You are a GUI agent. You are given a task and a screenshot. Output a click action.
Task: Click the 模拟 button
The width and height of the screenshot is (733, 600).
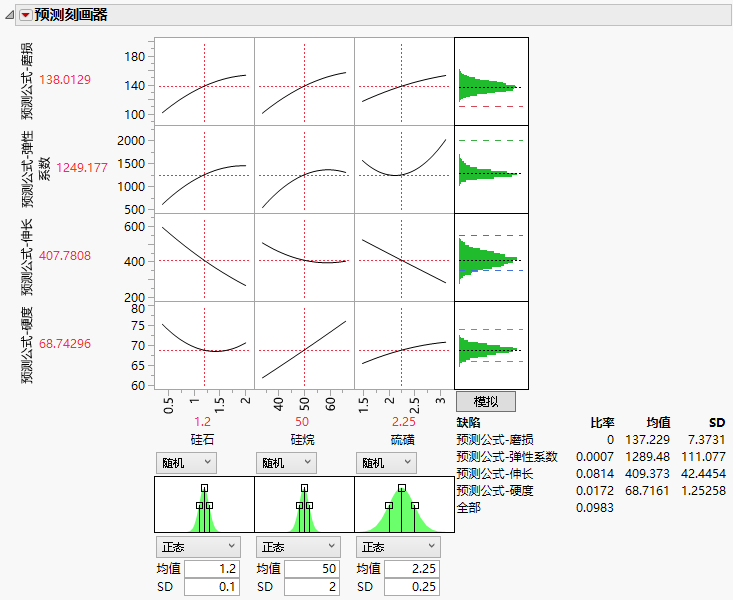(486, 402)
